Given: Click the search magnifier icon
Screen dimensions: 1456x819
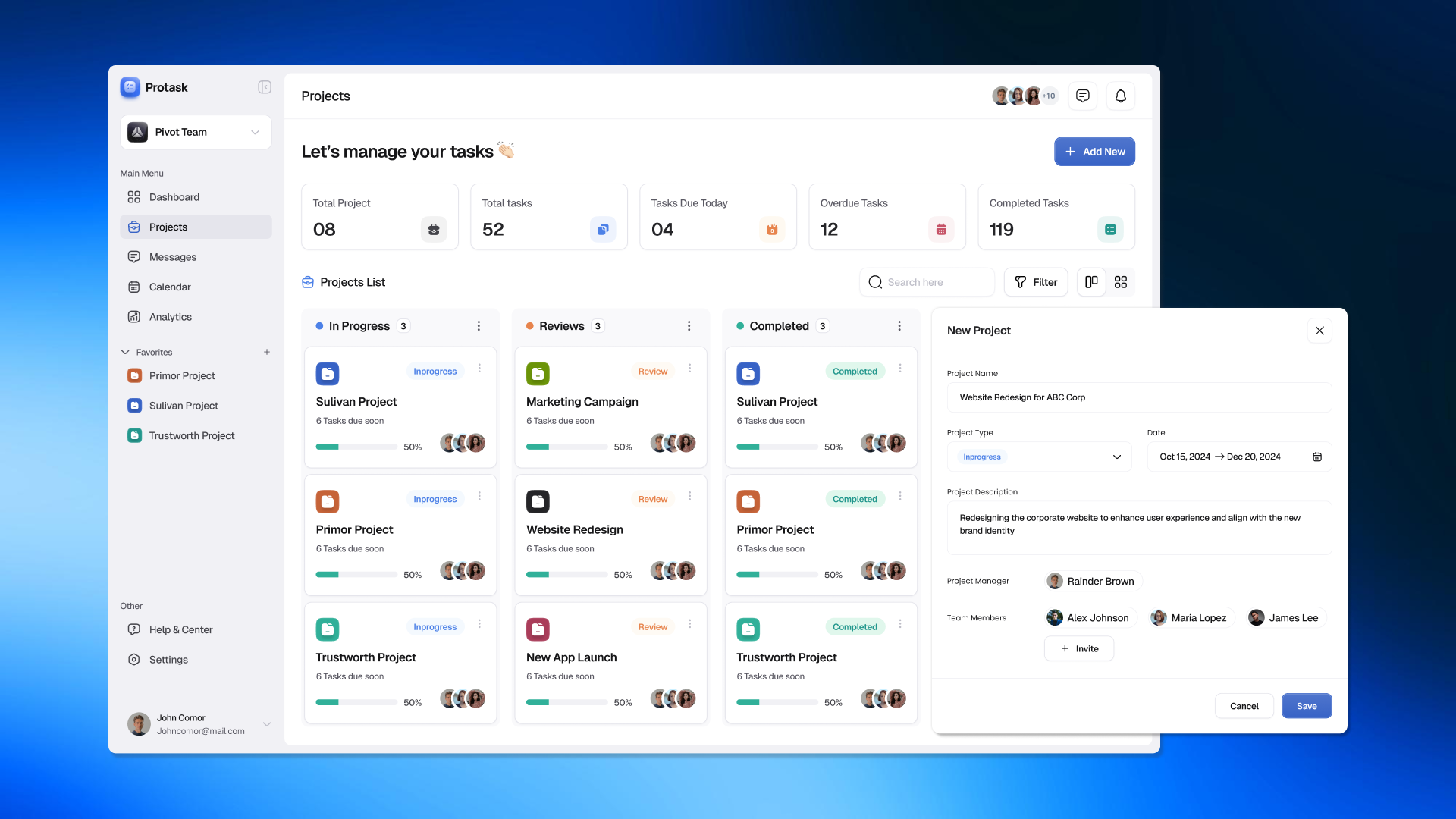Looking at the screenshot, I should click(x=874, y=281).
